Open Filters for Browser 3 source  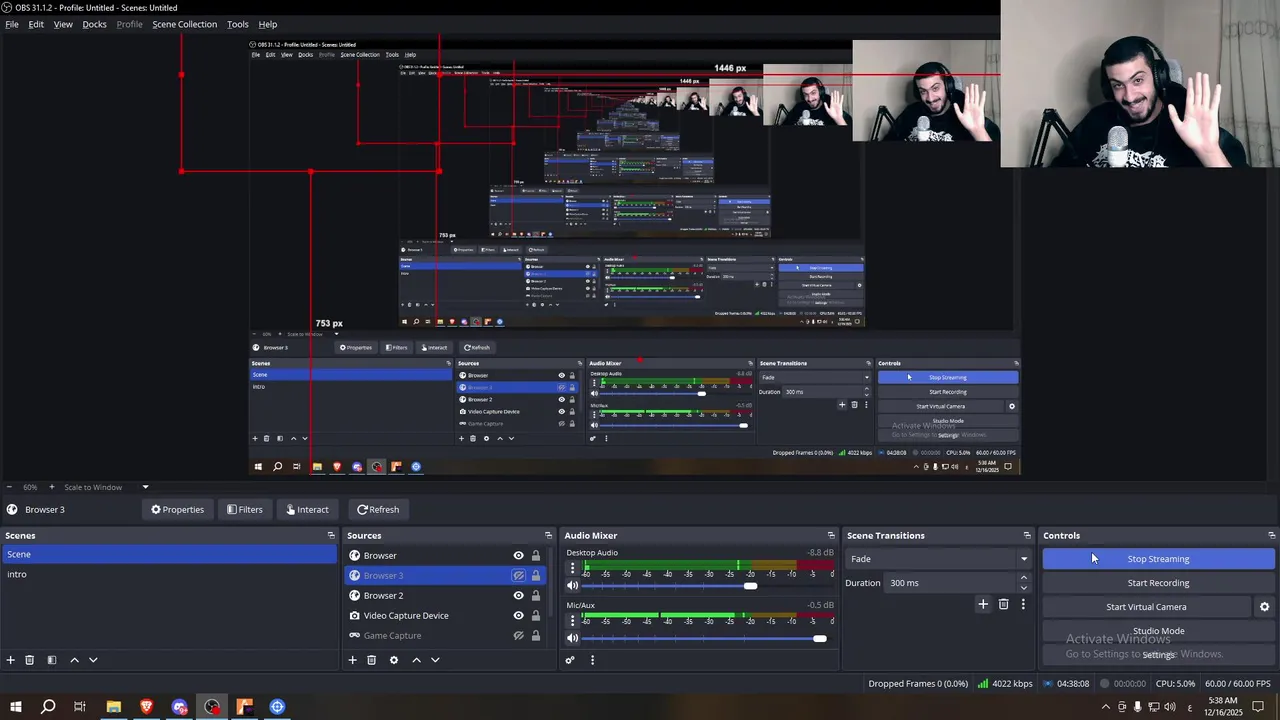(x=245, y=510)
